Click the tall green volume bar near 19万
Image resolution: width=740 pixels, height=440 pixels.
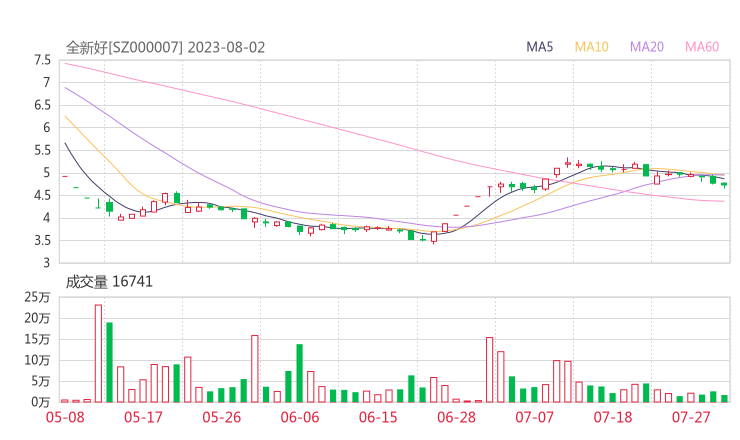coord(109,363)
